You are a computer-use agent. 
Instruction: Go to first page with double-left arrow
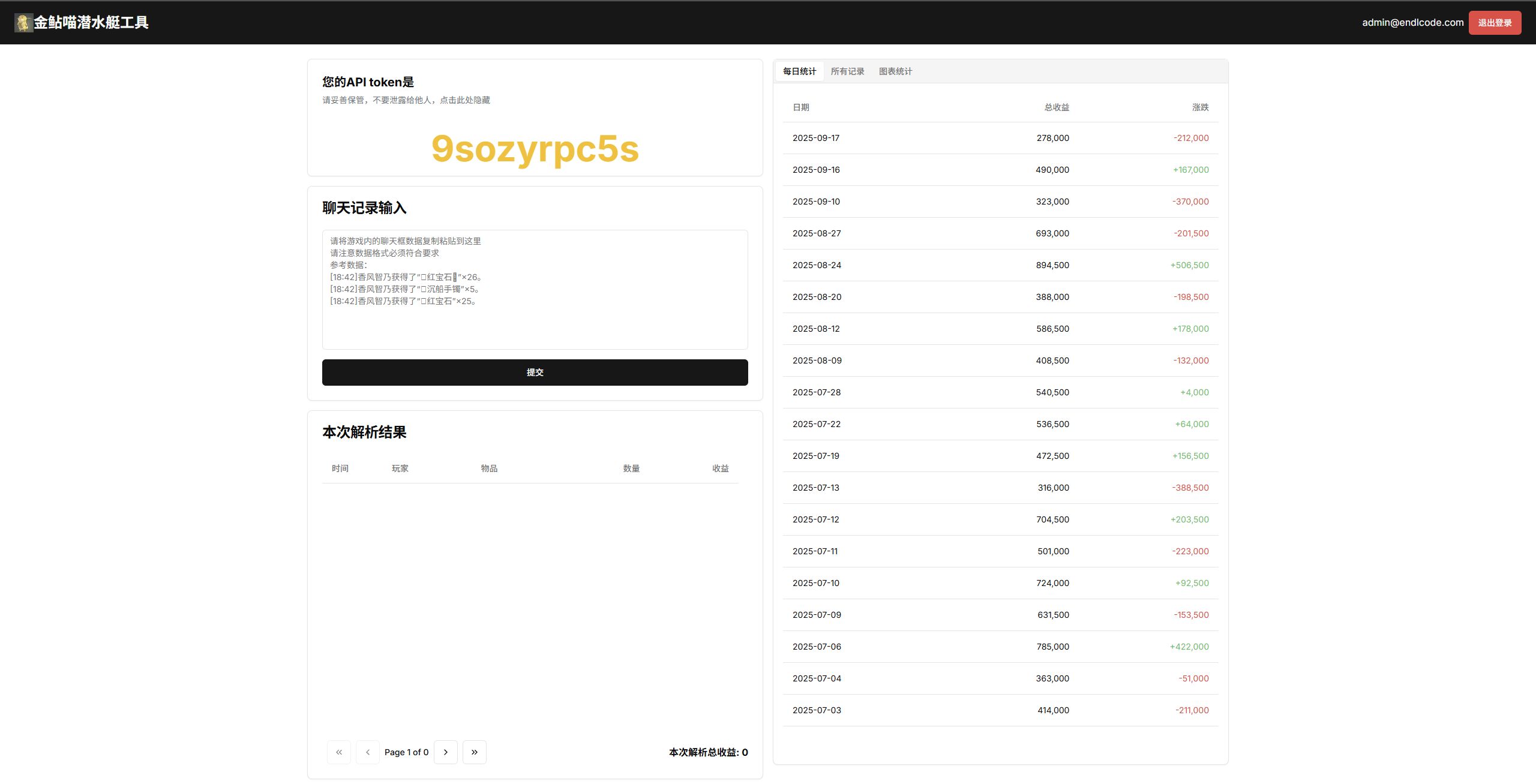[339, 752]
